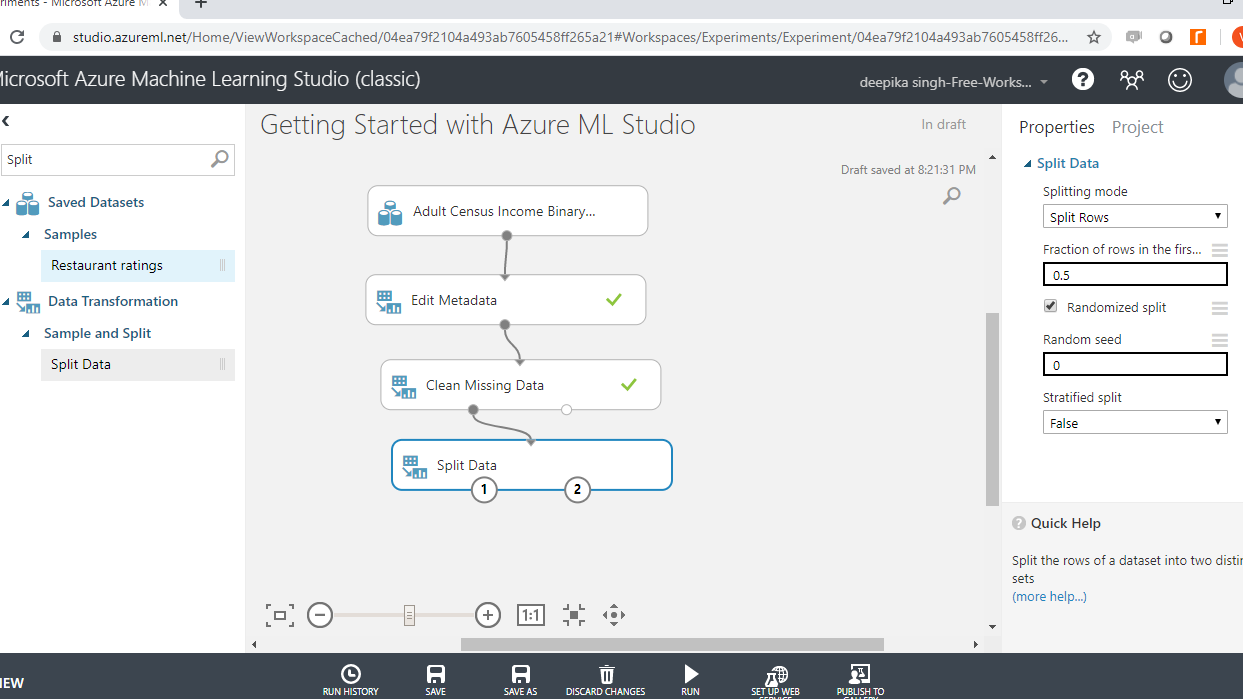Viewport: 1243px width, 699px height.
Task: Click the experiment title text
Action: [x=478, y=125]
